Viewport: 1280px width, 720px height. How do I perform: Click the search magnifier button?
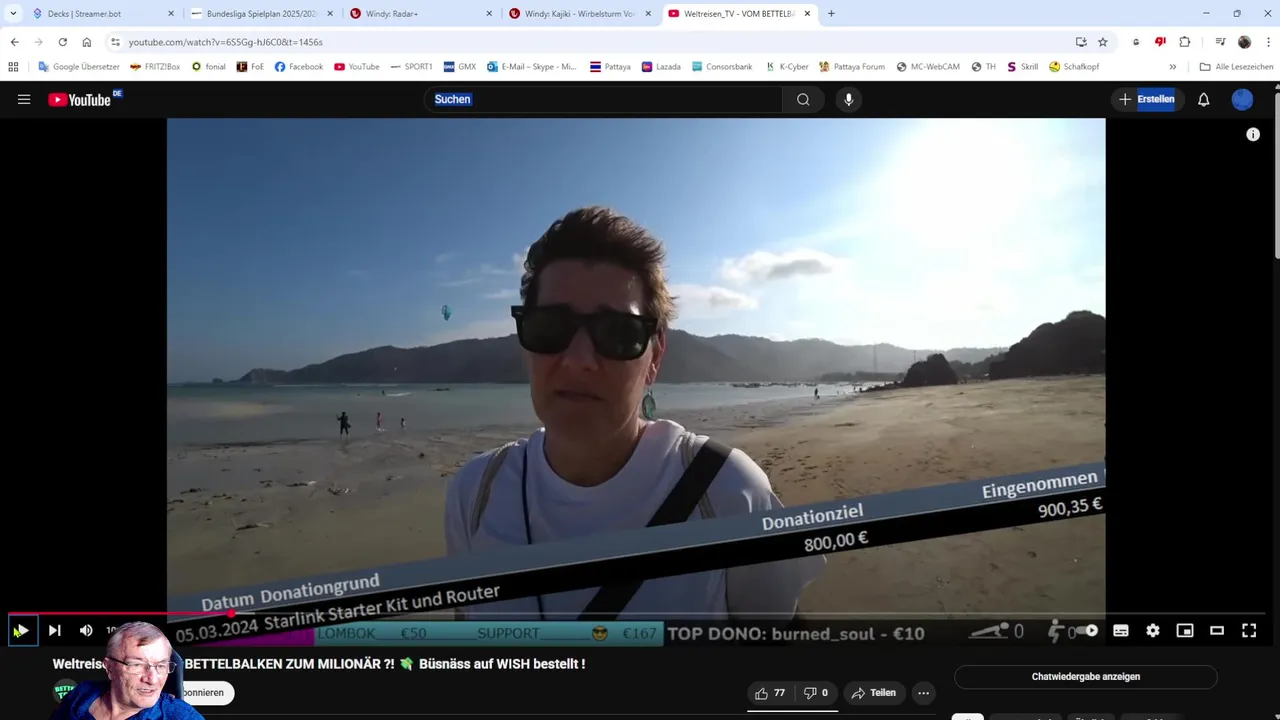[803, 99]
